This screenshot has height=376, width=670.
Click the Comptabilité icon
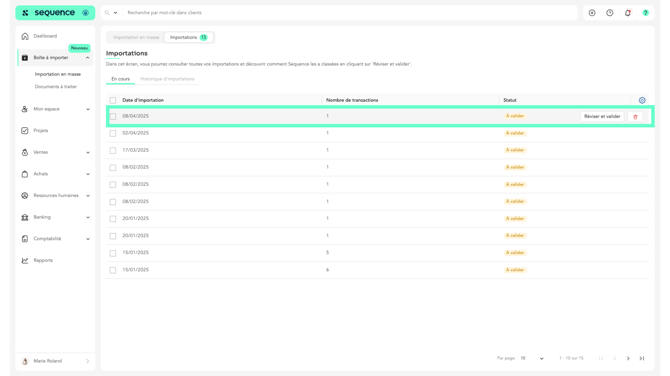[25, 239]
